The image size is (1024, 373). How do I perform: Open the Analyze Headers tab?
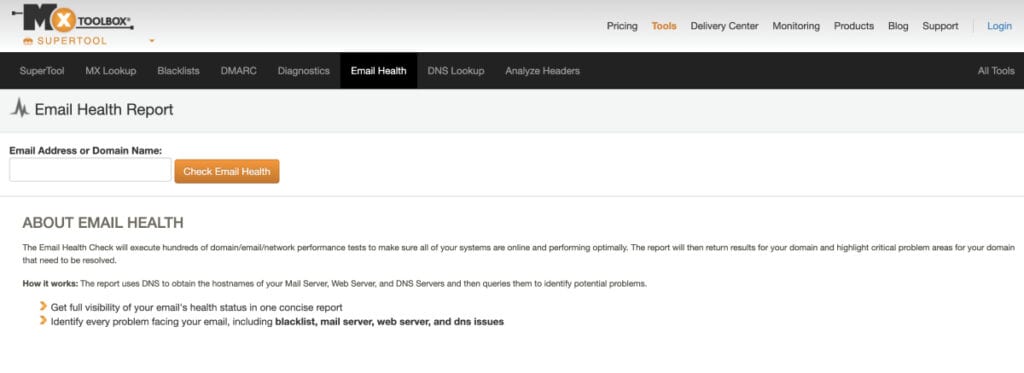point(543,71)
